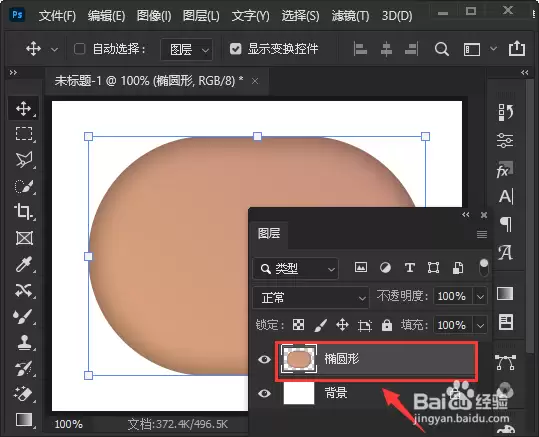Screen dimensions: 539x437
Task: Open the Styles fx panel icon
Action: 505,170
